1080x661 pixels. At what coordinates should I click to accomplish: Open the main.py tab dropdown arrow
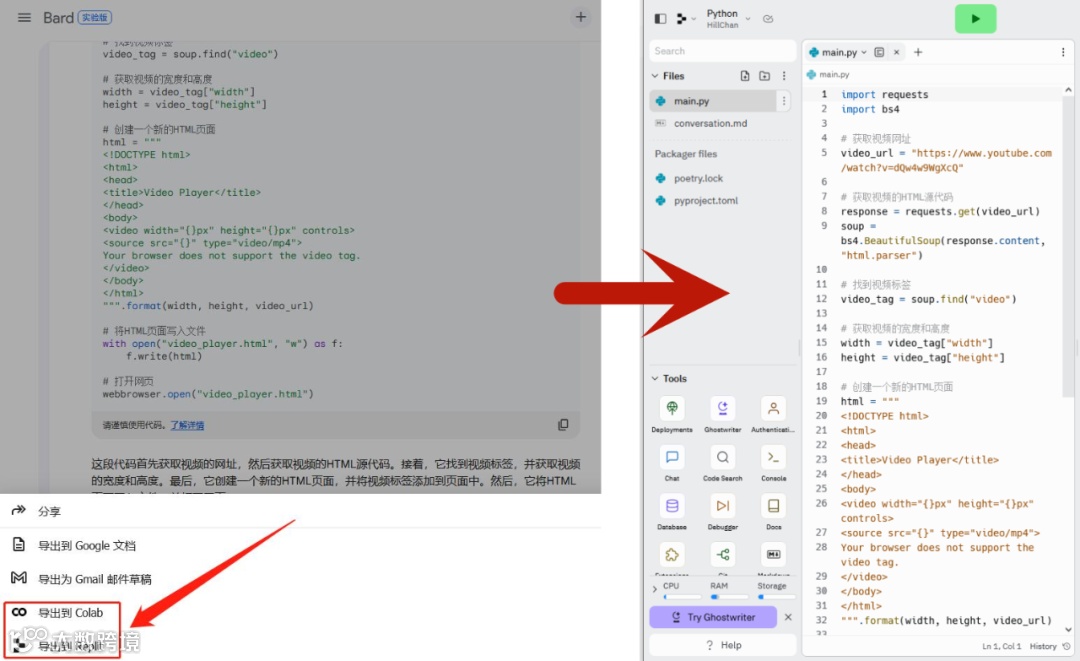[x=864, y=52]
